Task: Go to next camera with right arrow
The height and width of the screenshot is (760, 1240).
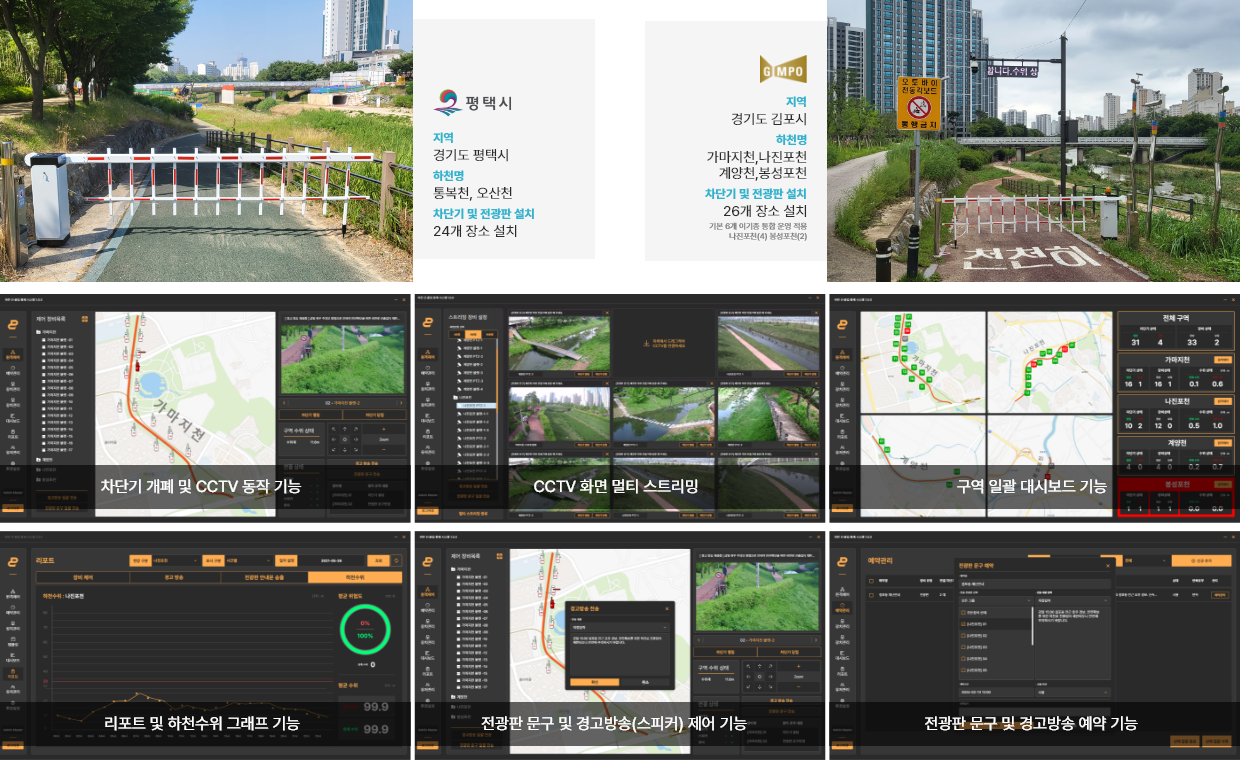Action: 401,402
